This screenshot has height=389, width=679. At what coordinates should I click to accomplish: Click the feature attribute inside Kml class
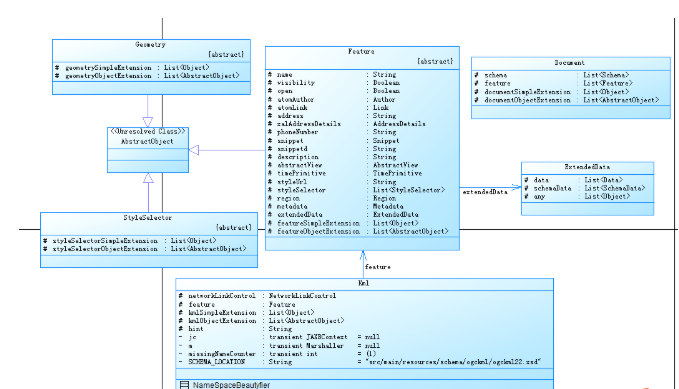237,305
